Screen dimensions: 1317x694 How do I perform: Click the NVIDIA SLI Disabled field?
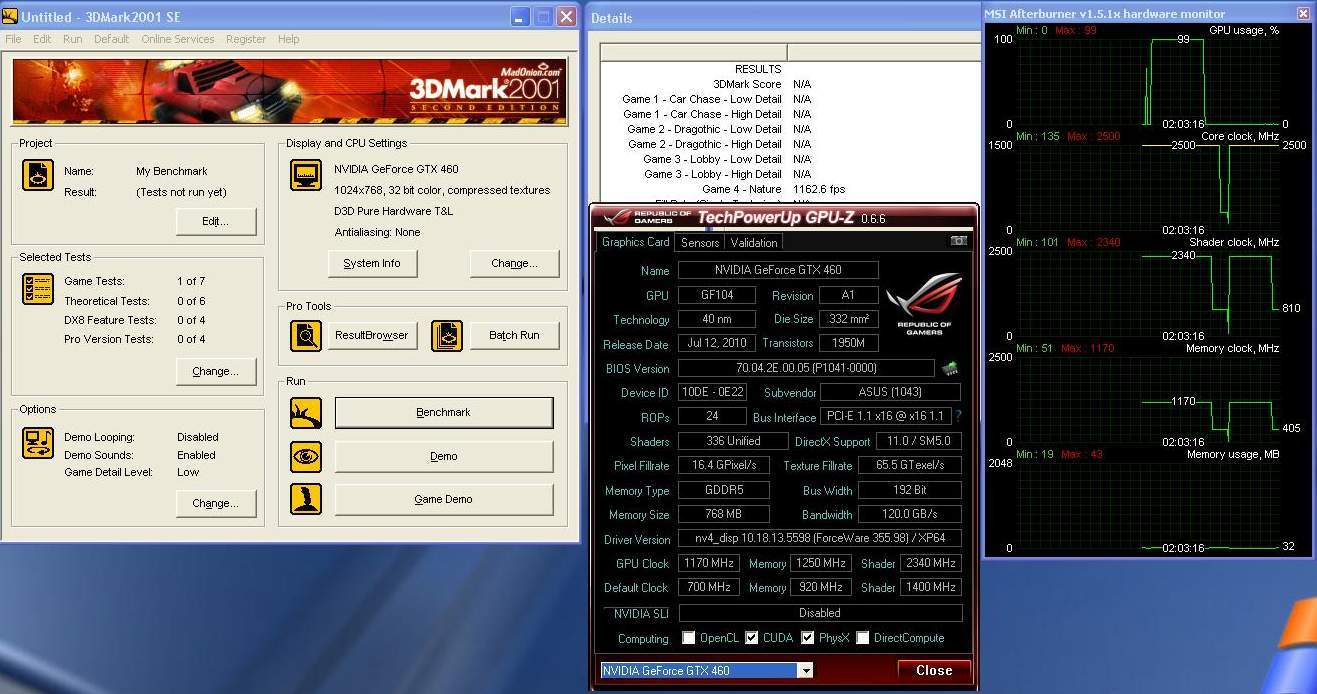820,613
